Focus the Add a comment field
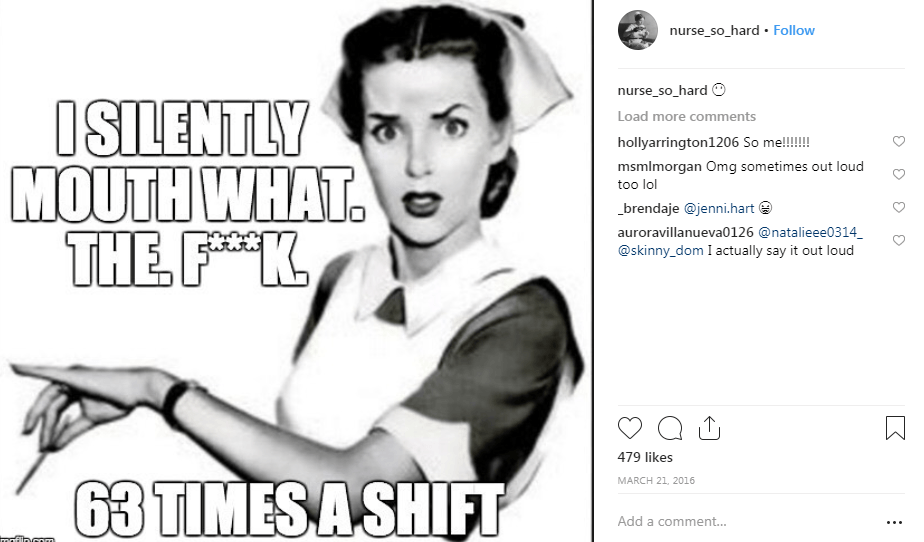 click(x=748, y=521)
